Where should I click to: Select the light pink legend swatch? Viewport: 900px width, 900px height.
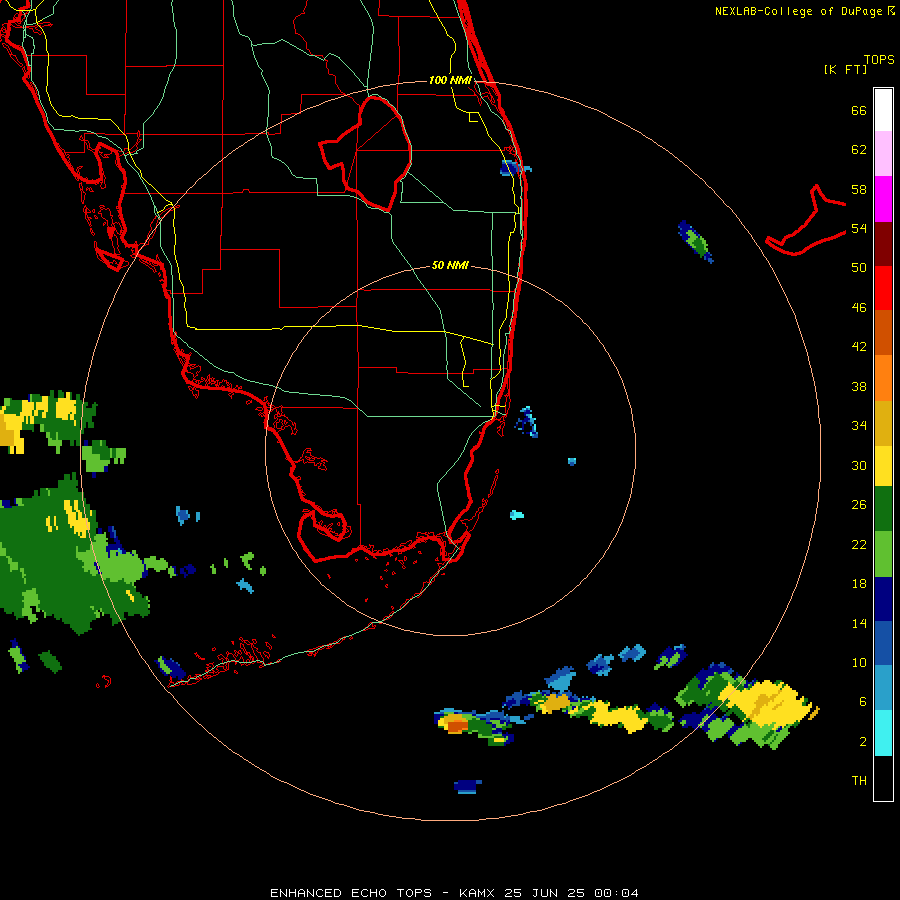pos(883,153)
